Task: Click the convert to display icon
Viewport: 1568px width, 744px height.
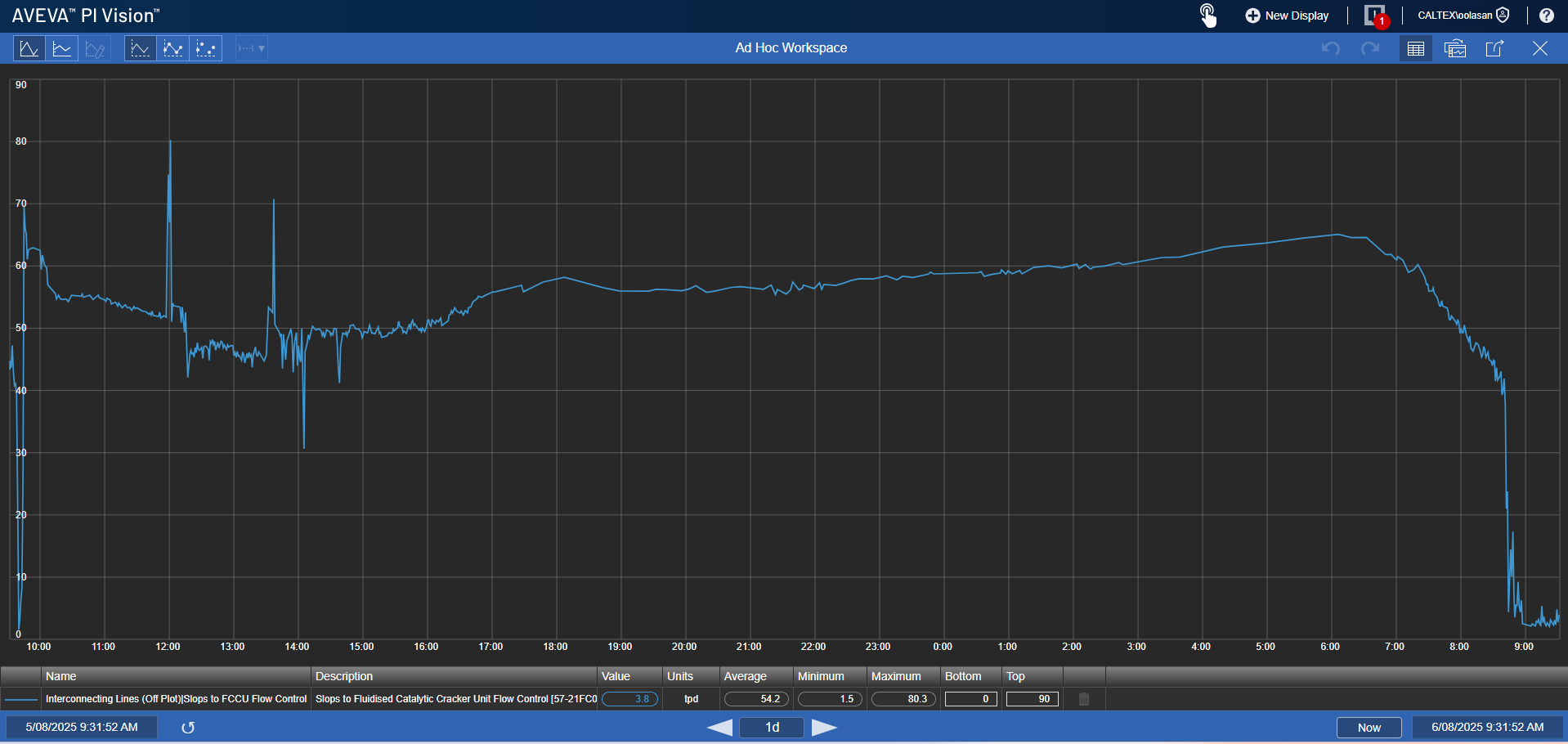Action: pyautogui.click(x=1455, y=49)
